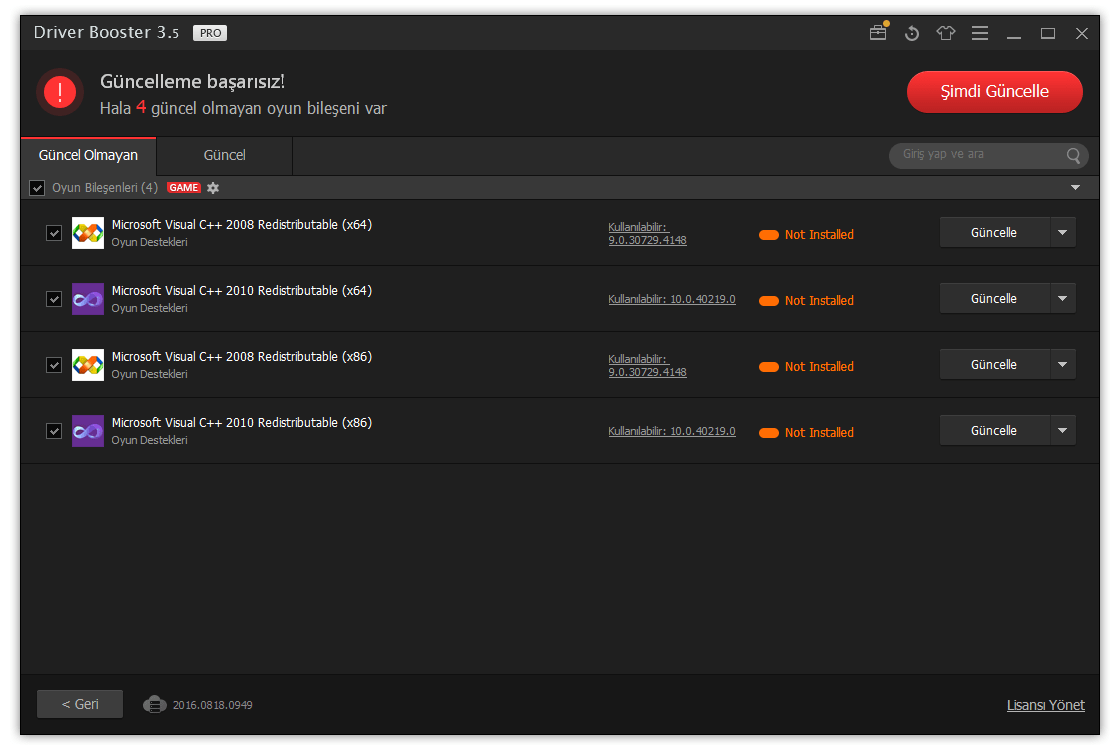Uncheck Visual C++ 2010 Redistributable (x64)
Image resolution: width=1117 pixels, height=748 pixels.
point(54,299)
